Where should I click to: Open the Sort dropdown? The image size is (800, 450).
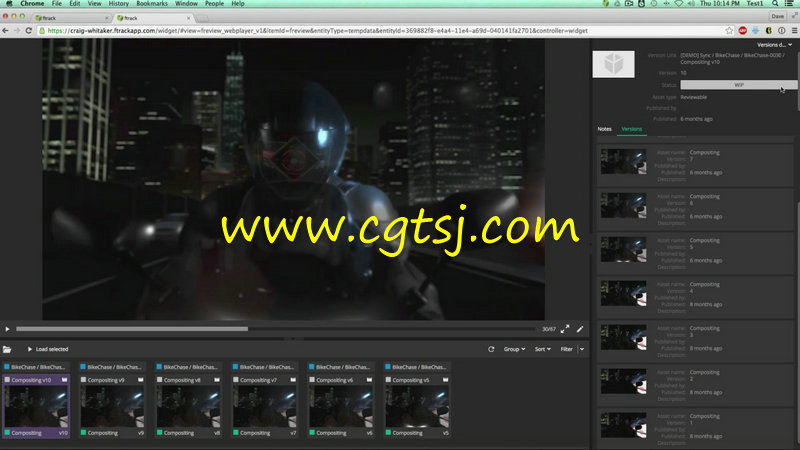(542, 349)
